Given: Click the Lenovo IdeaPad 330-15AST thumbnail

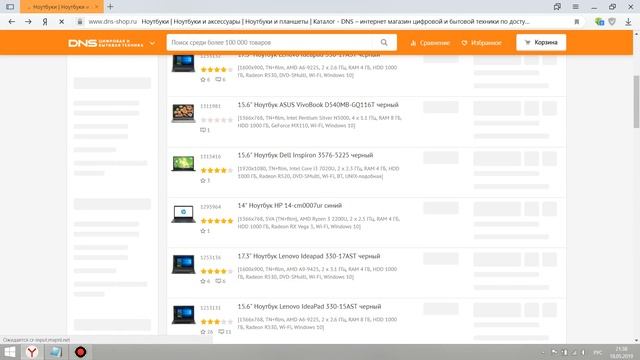Looking at the screenshot, I should click(x=183, y=315).
